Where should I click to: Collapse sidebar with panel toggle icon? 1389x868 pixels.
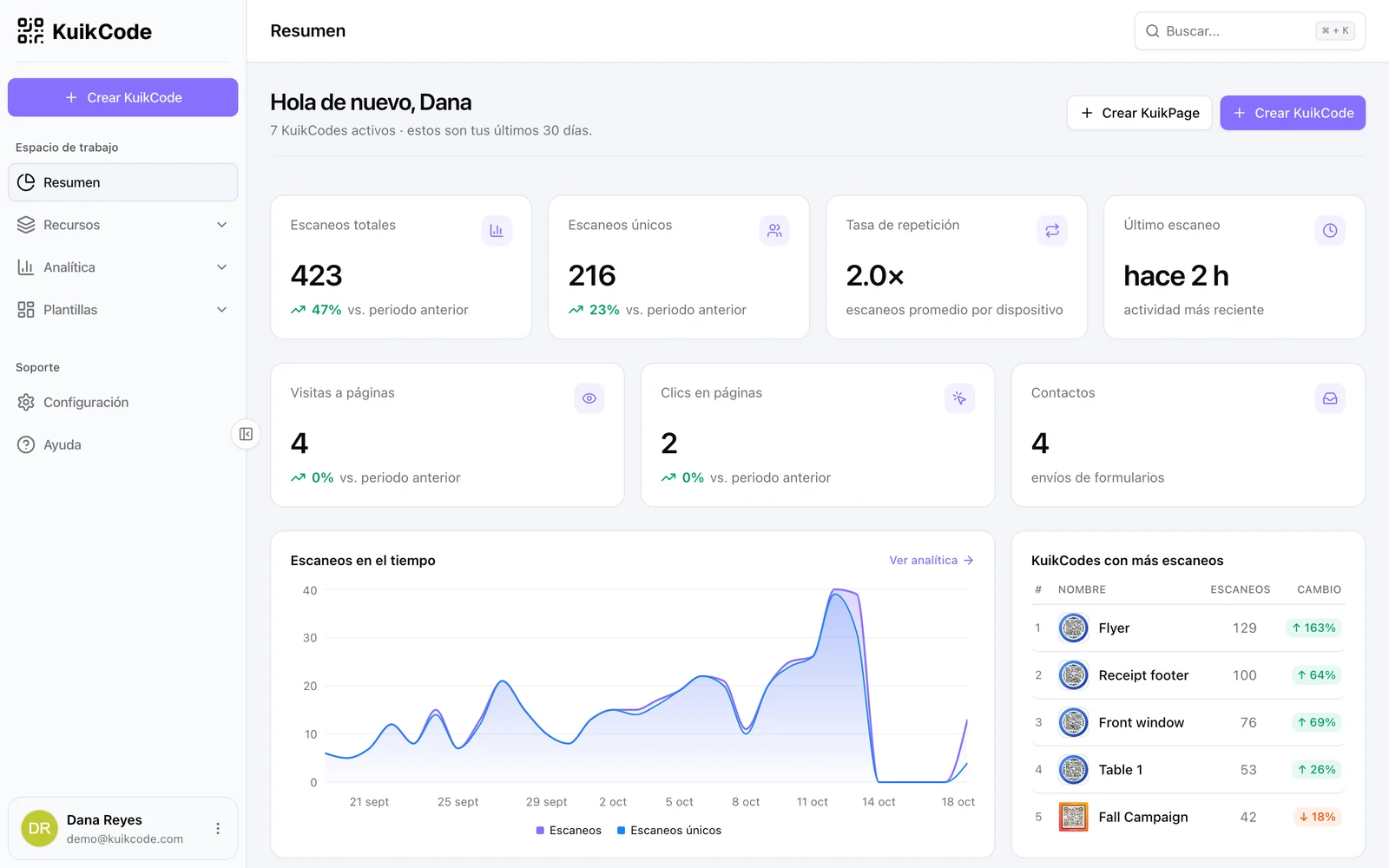pyautogui.click(x=246, y=434)
